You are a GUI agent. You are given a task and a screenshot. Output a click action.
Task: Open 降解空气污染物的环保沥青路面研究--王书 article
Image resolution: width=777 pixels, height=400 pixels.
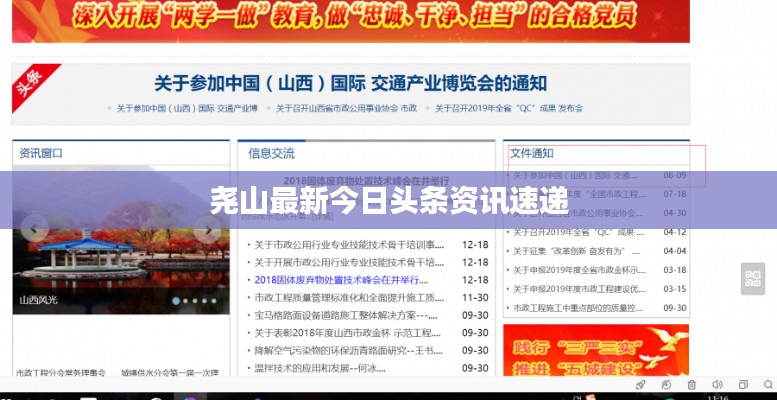coord(348,350)
